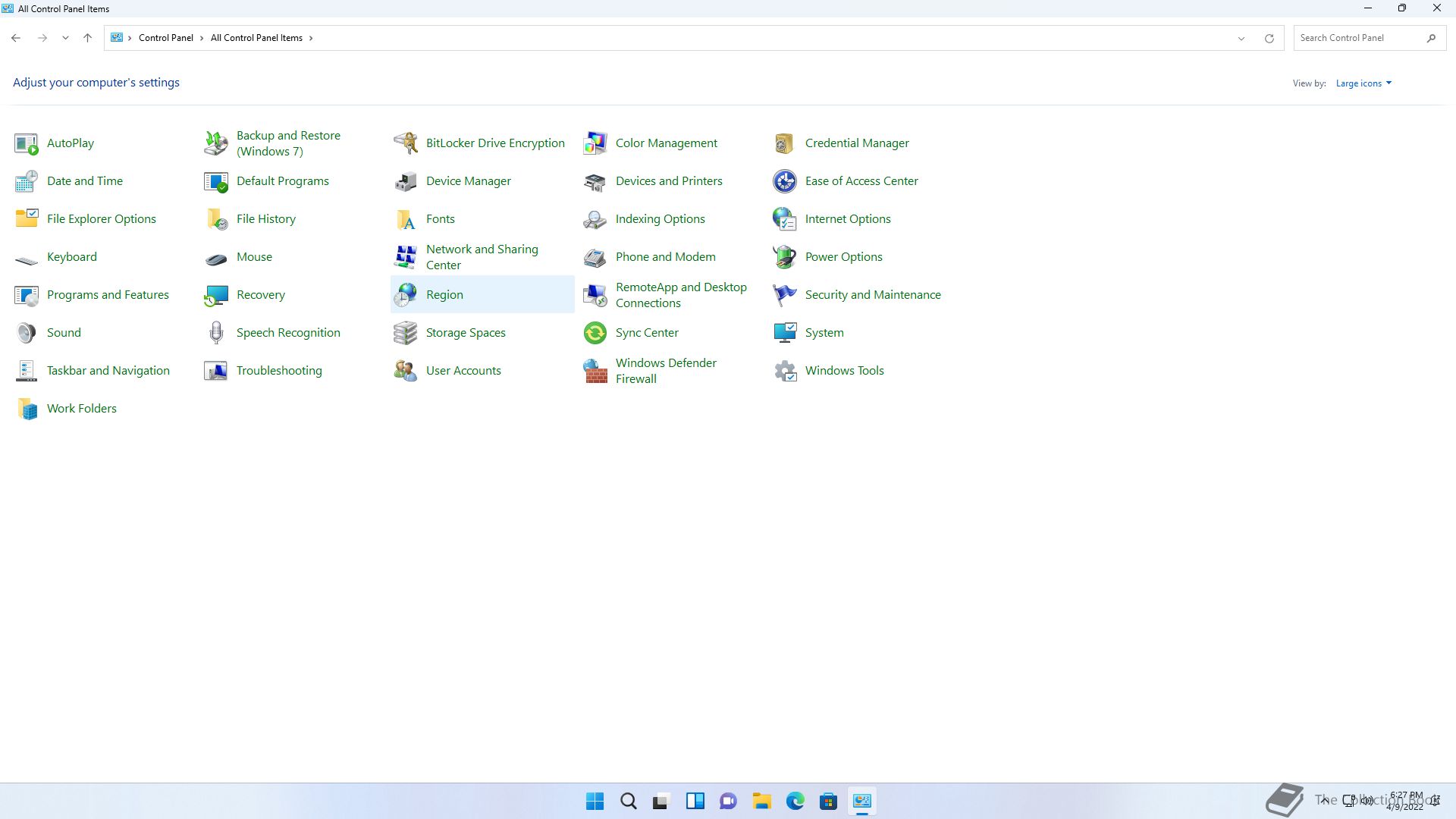Screen dimensions: 1456x819
Task: Launch Microsoft Edge from the taskbar
Action: tap(795, 801)
